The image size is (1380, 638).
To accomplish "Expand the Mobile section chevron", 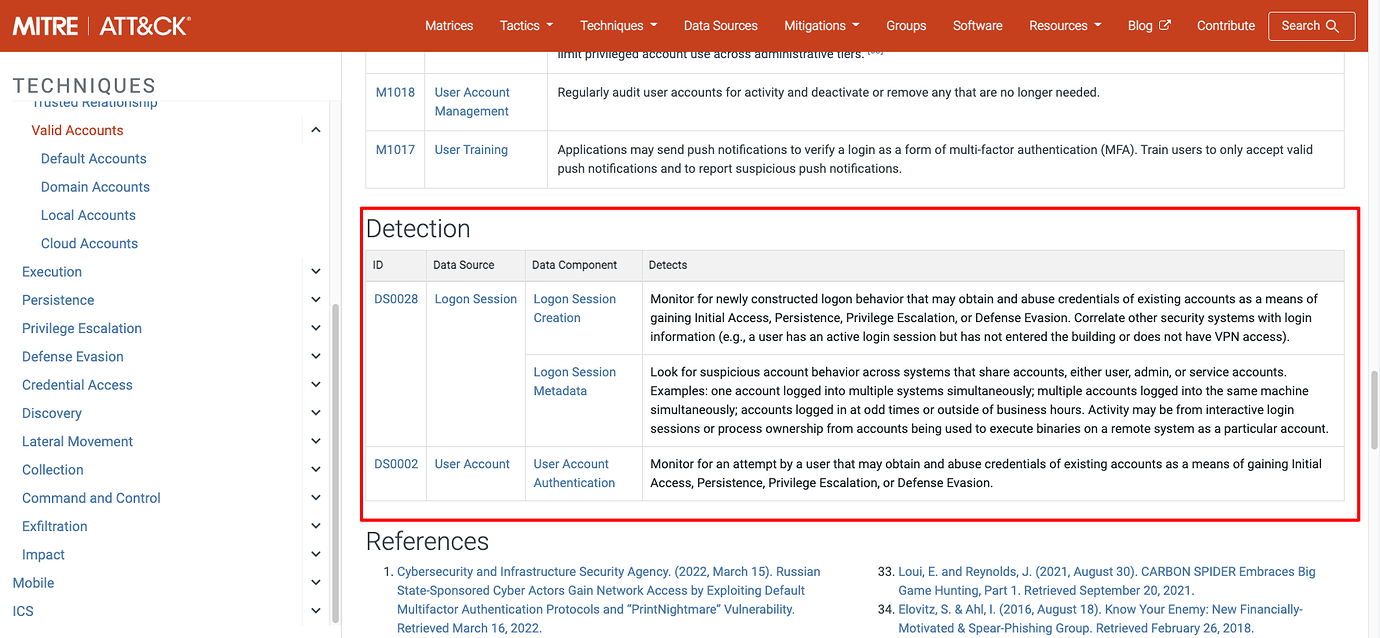I will coord(315,583).
